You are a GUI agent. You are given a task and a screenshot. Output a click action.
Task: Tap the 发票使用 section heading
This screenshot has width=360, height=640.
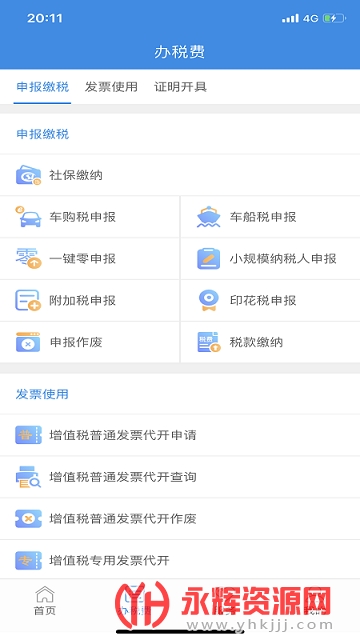pyautogui.click(x=42, y=394)
